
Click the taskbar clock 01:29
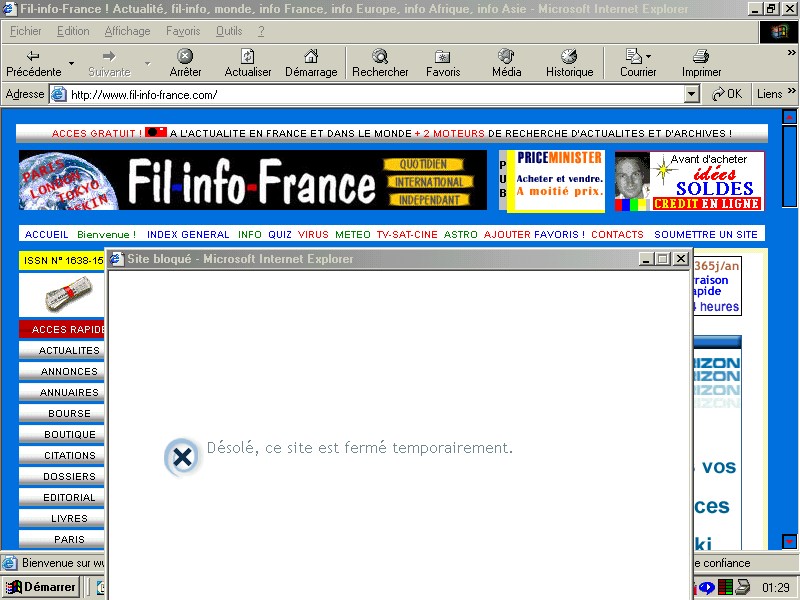point(776,588)
